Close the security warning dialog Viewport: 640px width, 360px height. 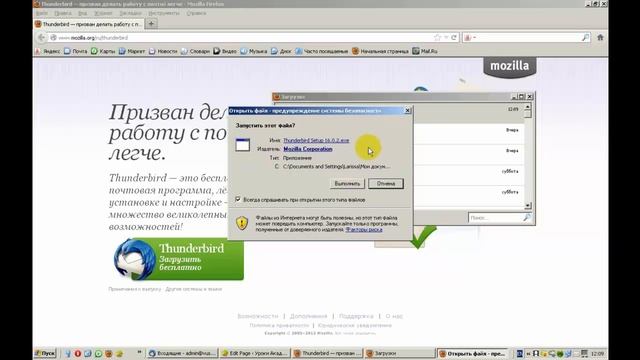click(407, 111)
